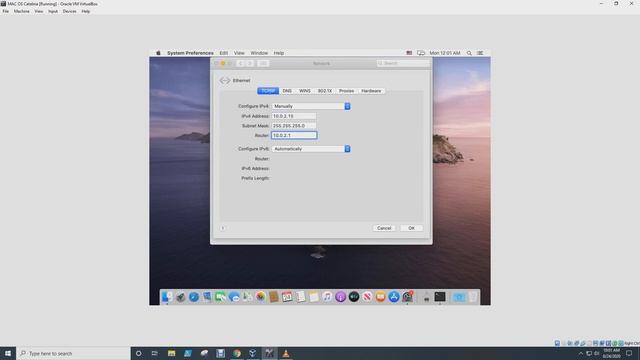Screen dimensions: 640x360
Task: Click the Network window Search field
Action: 403,63
